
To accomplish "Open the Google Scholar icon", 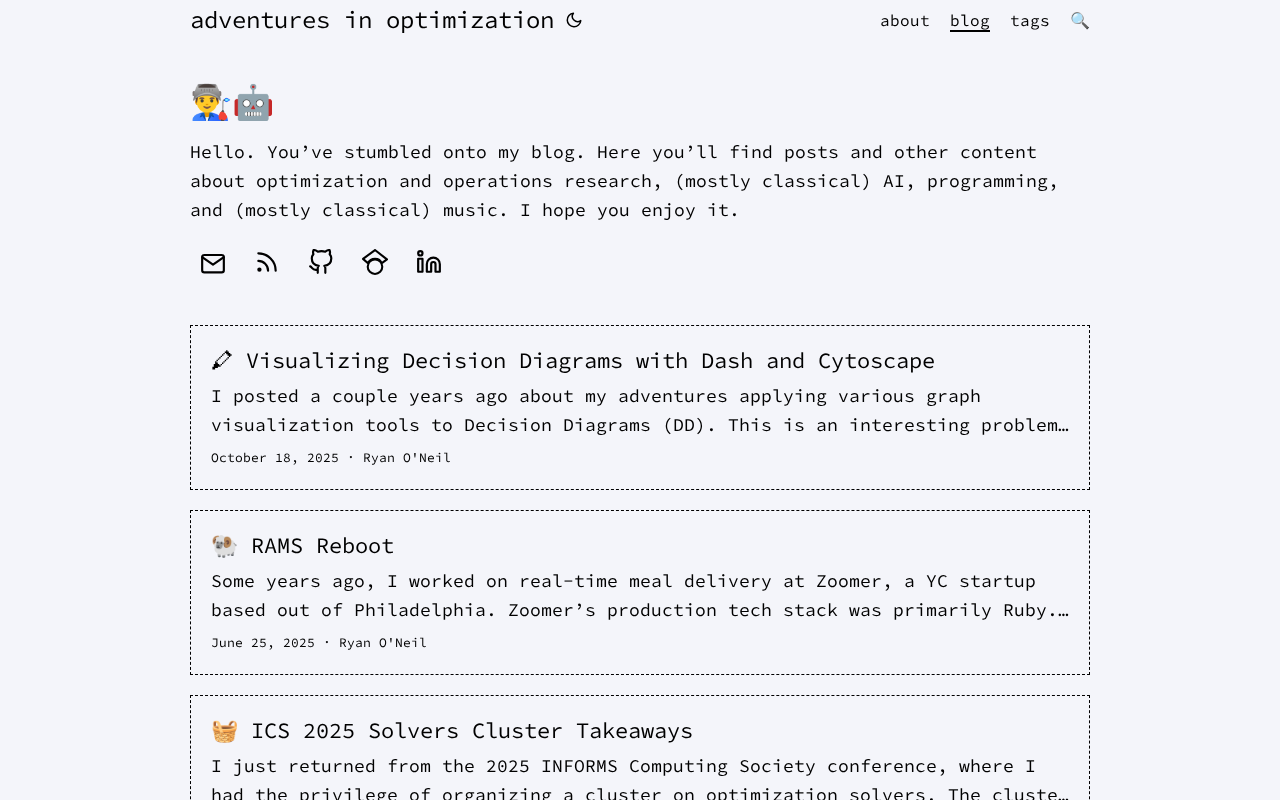I will 375,262.
